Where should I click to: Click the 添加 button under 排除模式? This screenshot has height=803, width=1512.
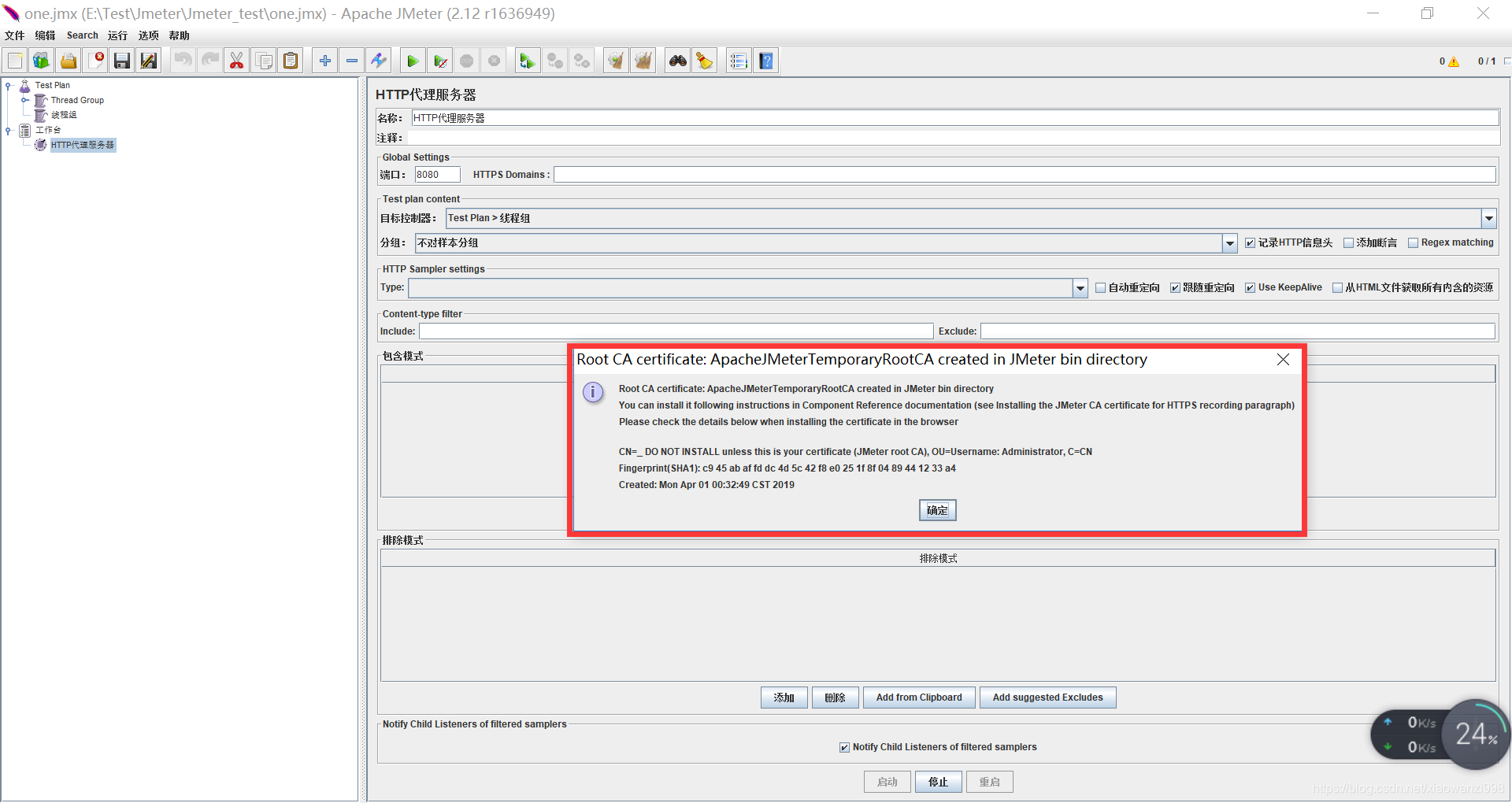[x=784, y=698]
